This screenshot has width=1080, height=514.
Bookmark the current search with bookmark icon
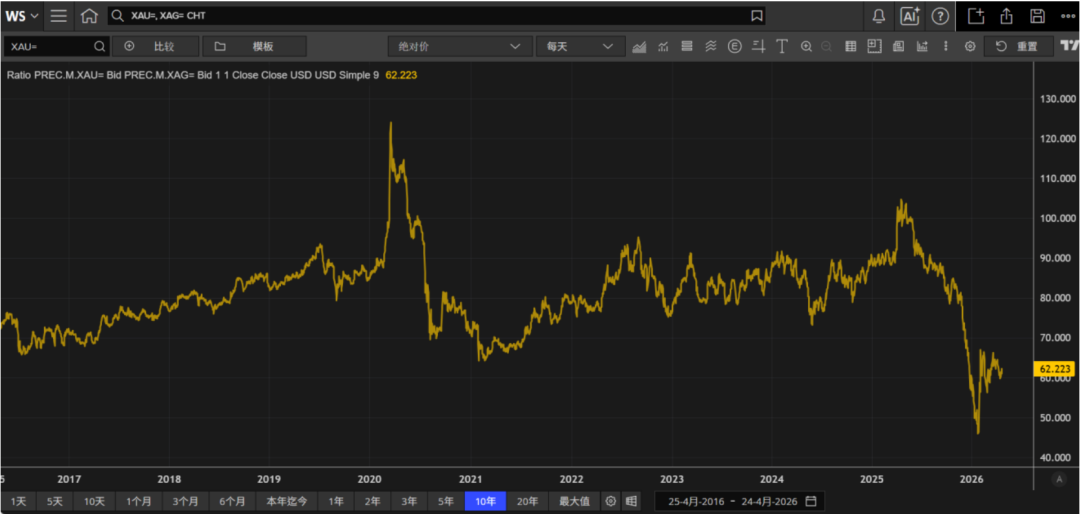tap(756, 16)
